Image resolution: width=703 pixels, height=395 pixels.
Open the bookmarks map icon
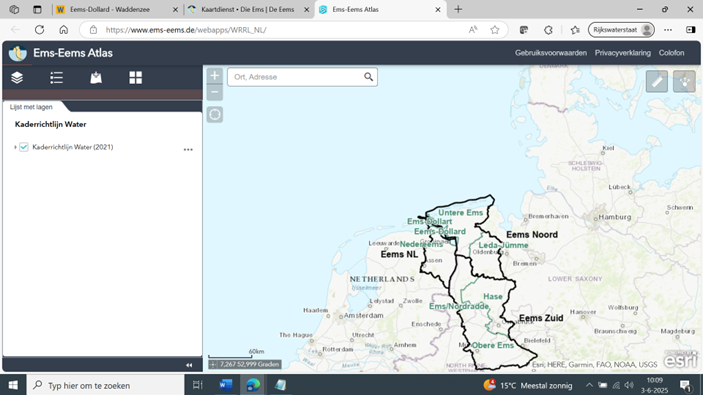[96, 78]
